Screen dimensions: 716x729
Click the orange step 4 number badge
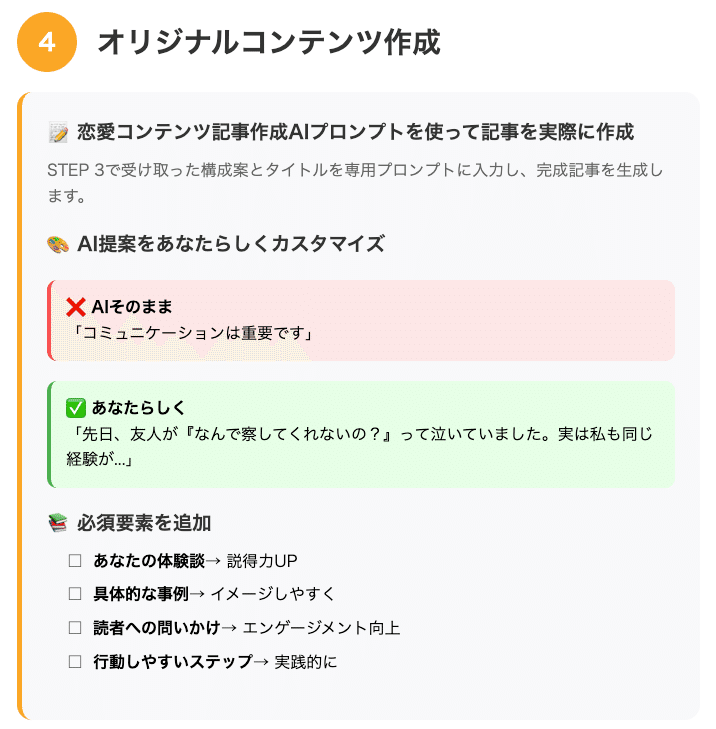(47, 43)
